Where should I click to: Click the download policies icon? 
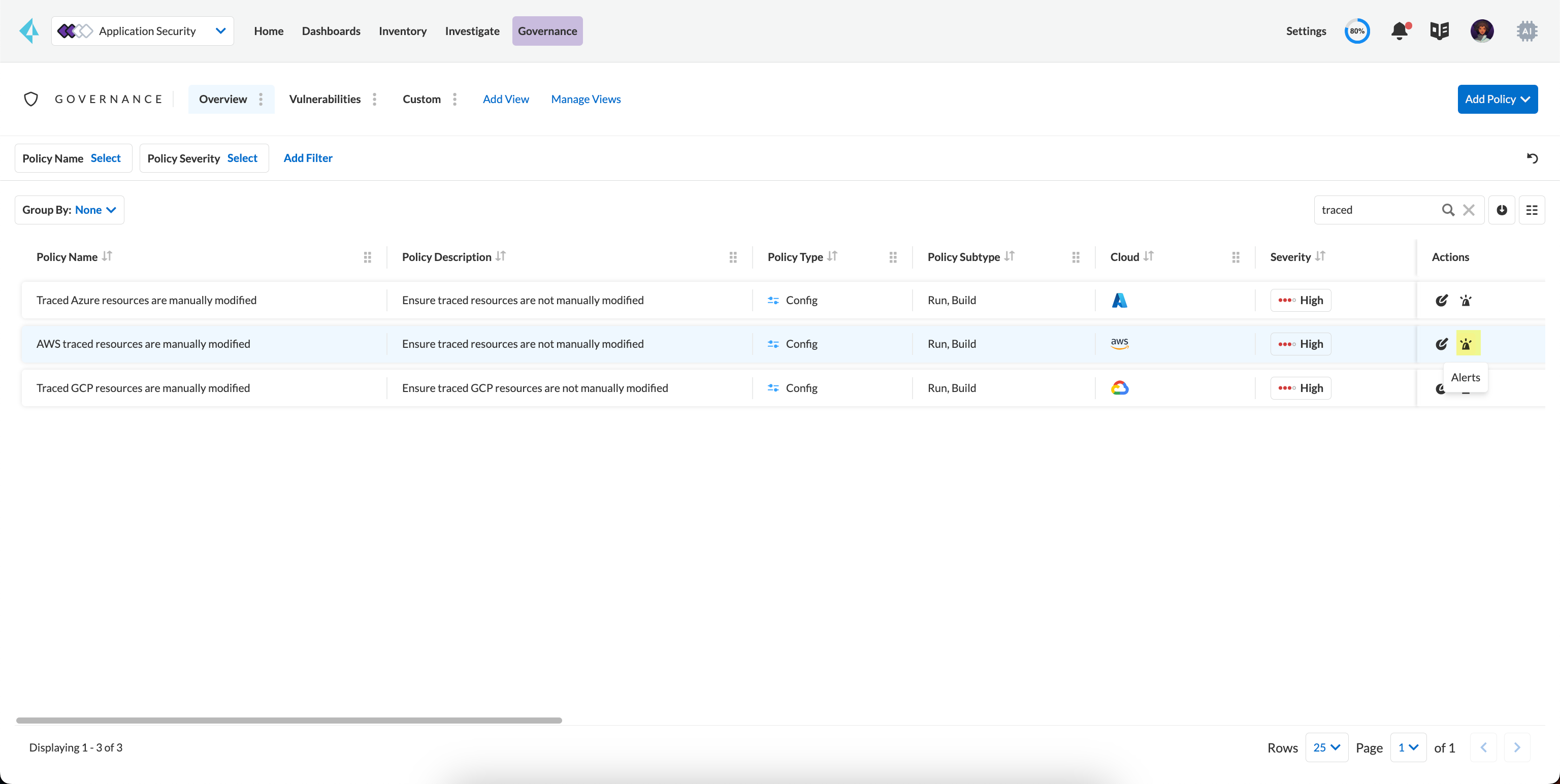tap(1502, 210)
